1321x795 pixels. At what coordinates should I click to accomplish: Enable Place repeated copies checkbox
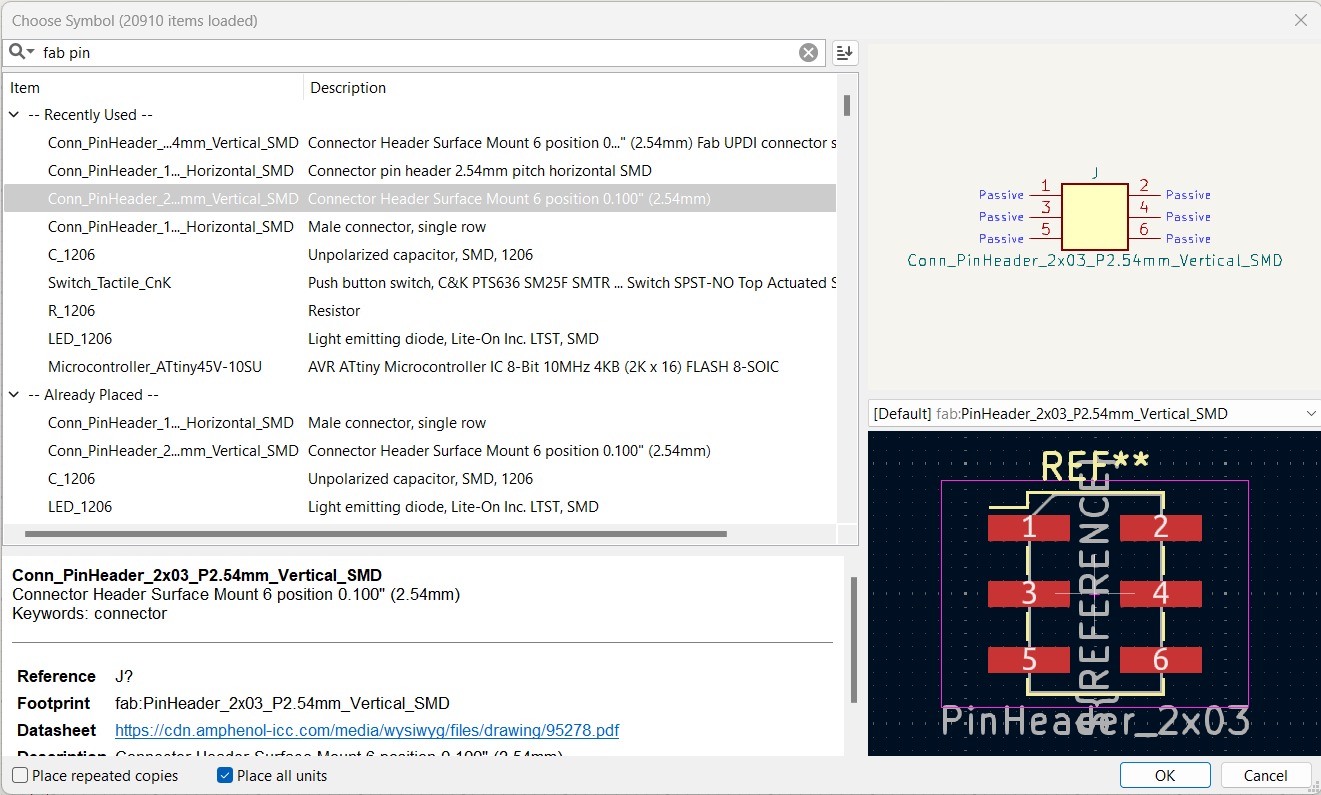click(20, 775)
